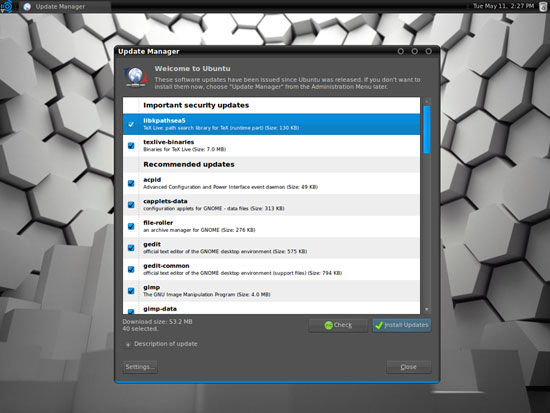The width and height of the screenshot is (550, 413).
Task: Click the trash icon in top panel corner
Action: [x=543, y=6]
